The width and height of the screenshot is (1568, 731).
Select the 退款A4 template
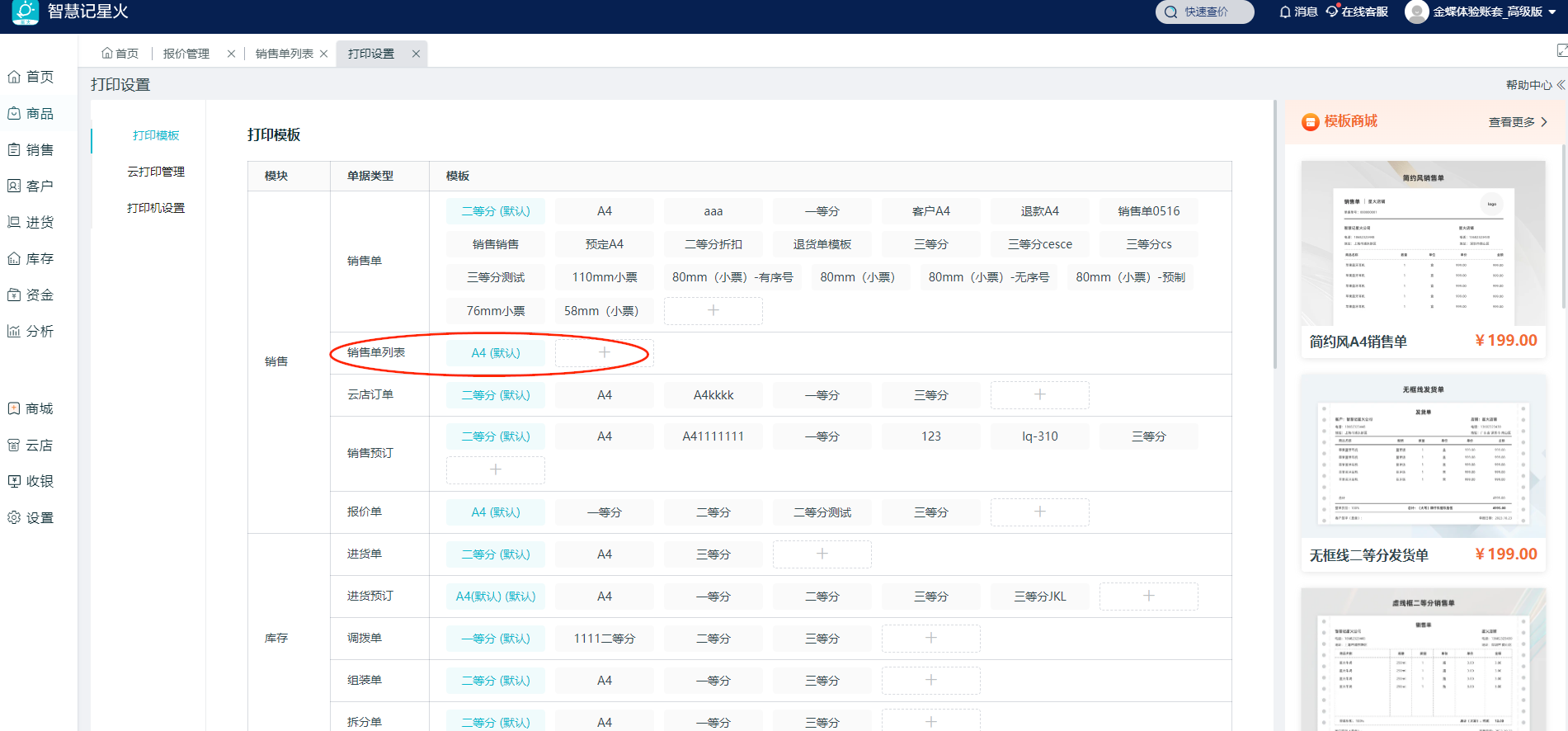(1040, 211)
